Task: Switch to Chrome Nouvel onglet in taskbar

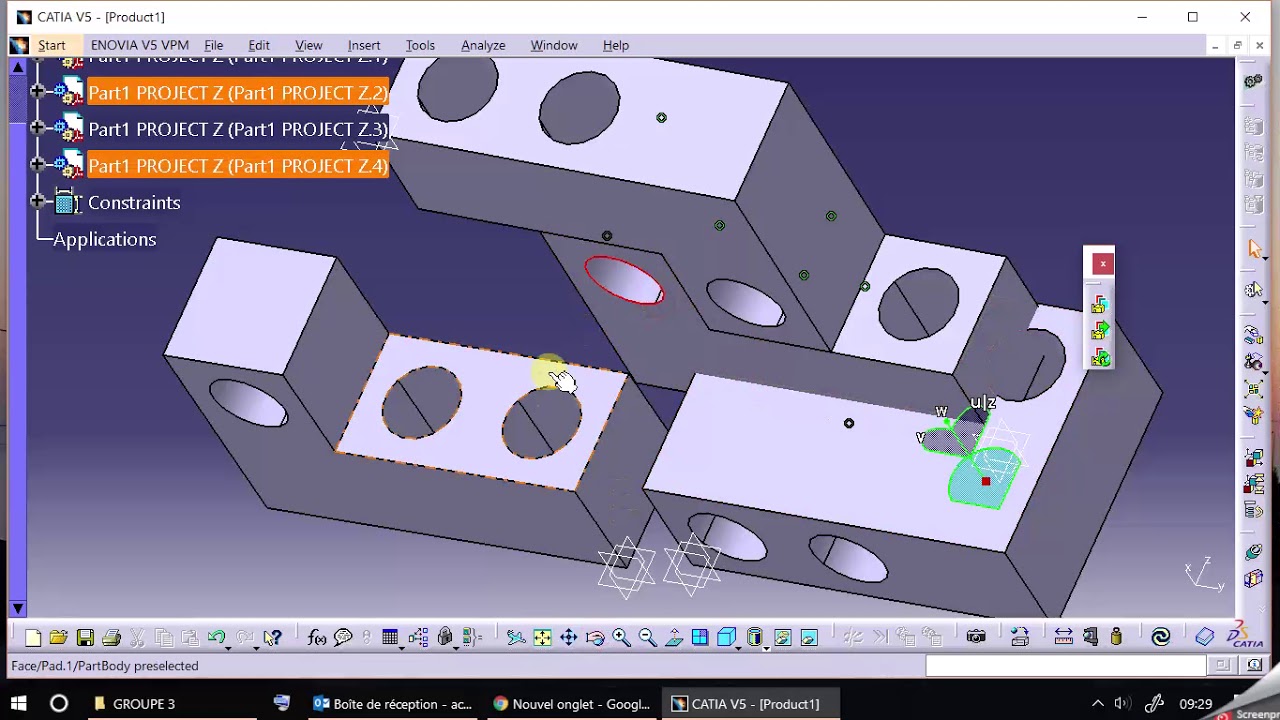Action: 570,704
